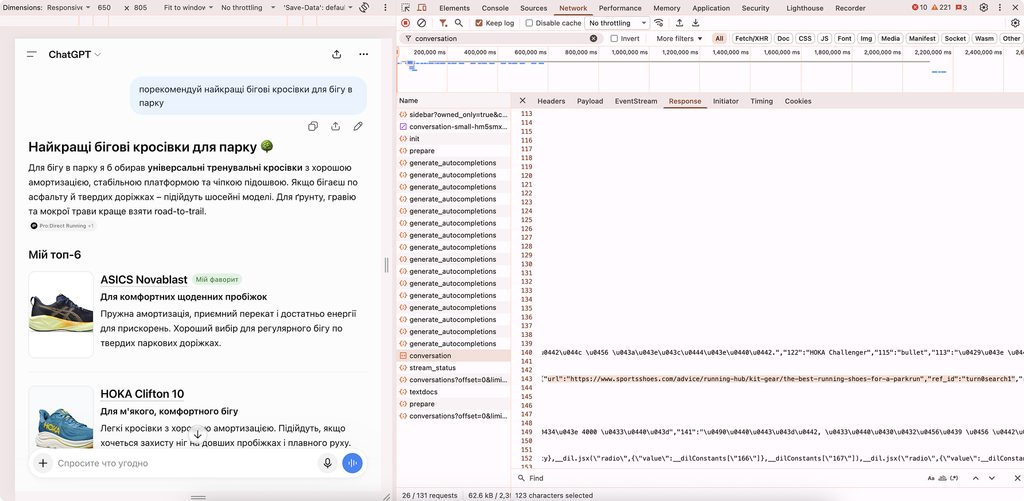This screenshot has width=1024, height=501.
Task: Add attachment with plus icon
Action: (x=43, y=463)
